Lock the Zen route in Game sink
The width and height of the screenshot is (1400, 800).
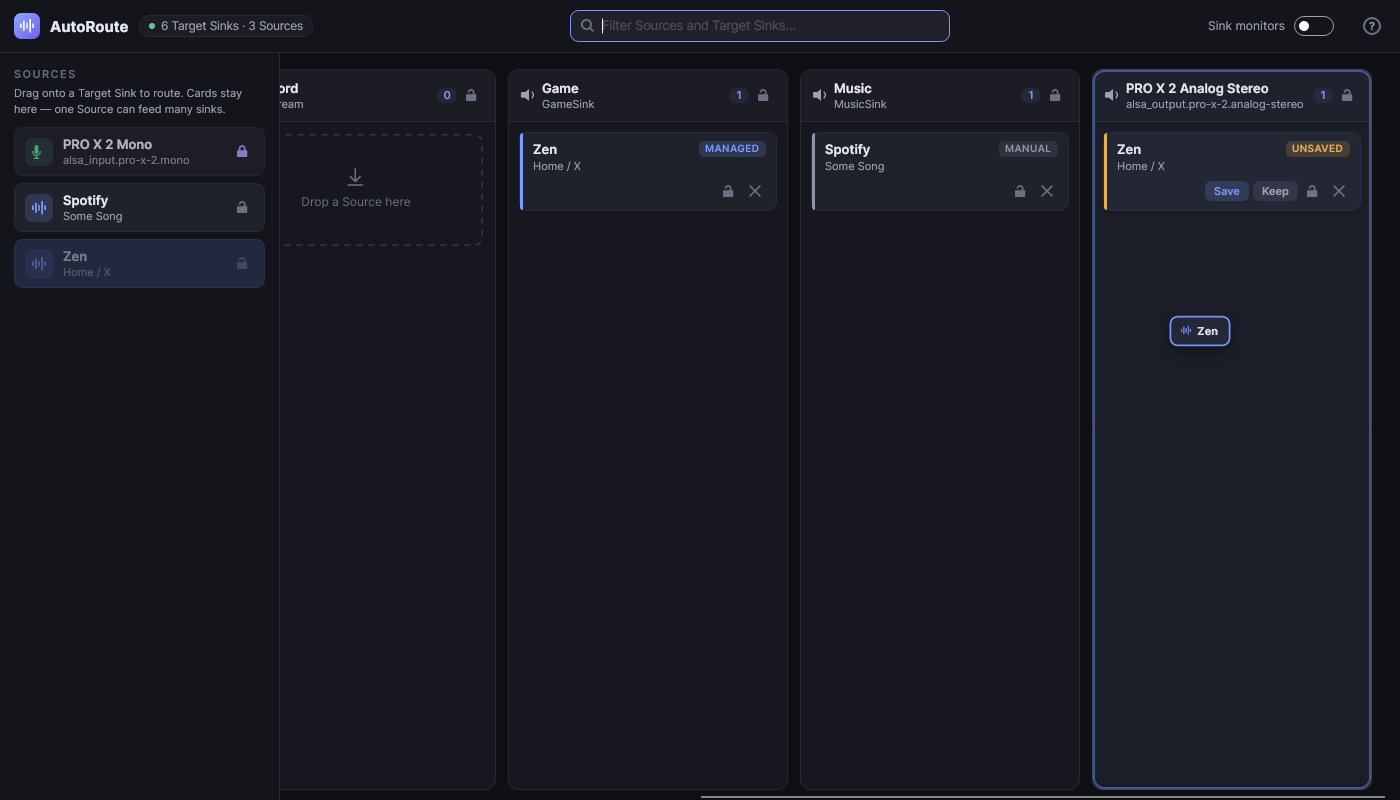coord(728,191)
